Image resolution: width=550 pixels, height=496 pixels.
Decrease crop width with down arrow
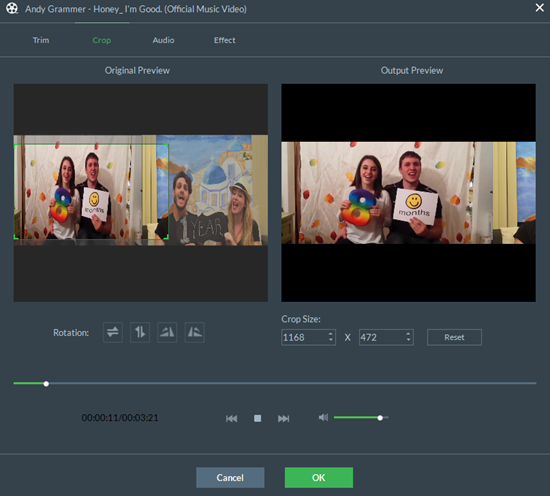tap(330, 341)
